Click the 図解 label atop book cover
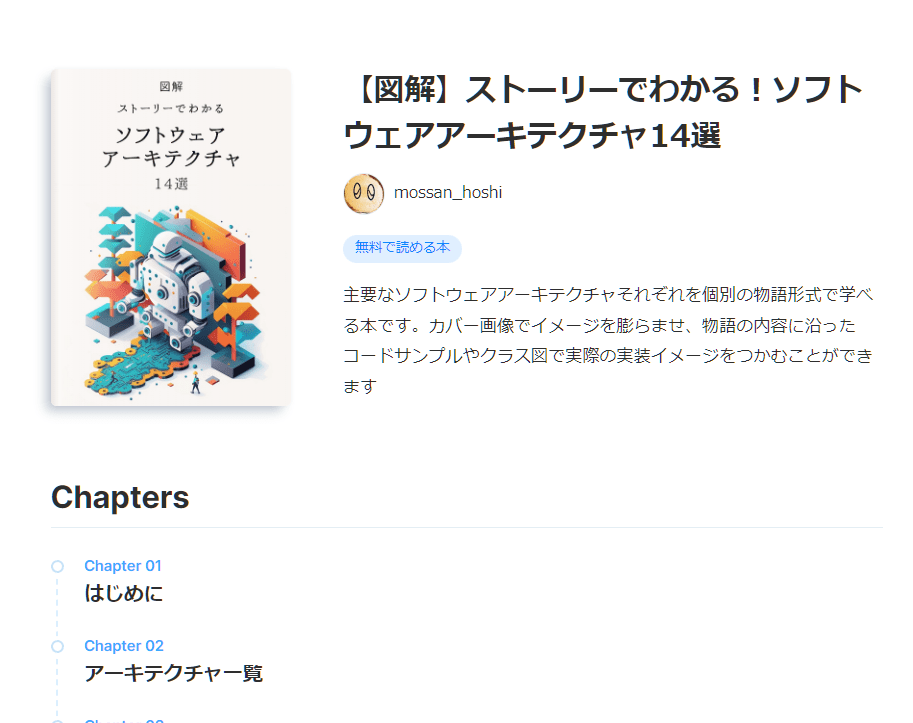The width and height of the screenshot is (913, 723). (171, 87)
